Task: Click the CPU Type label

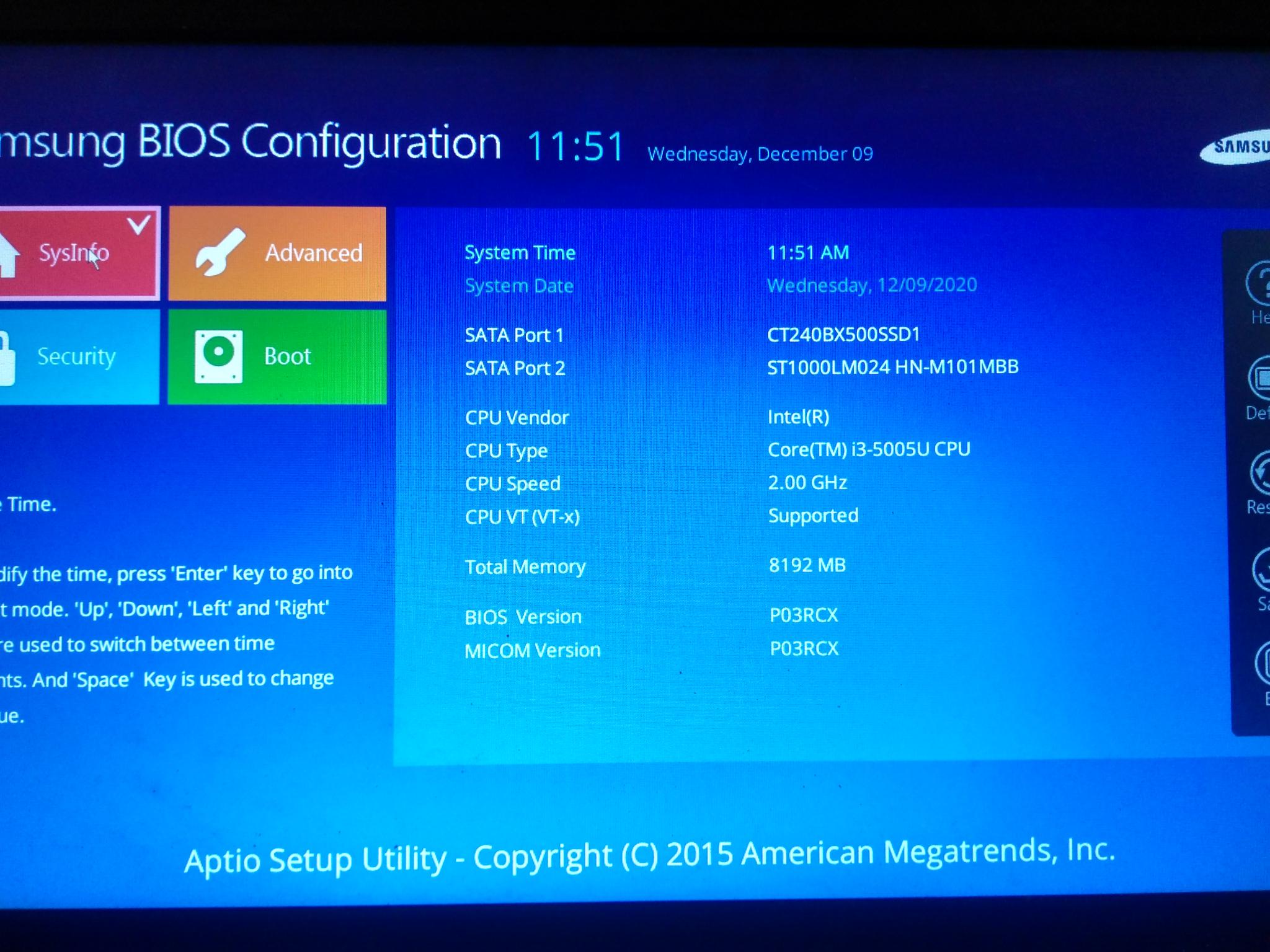Action: [x=506, y=451]
